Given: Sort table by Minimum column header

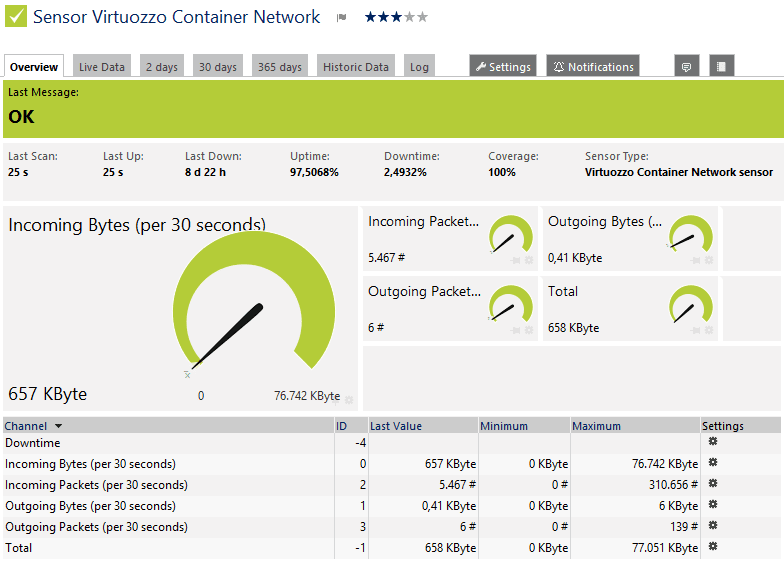Looking at the screenshot, I should click(x=504, y=426).
